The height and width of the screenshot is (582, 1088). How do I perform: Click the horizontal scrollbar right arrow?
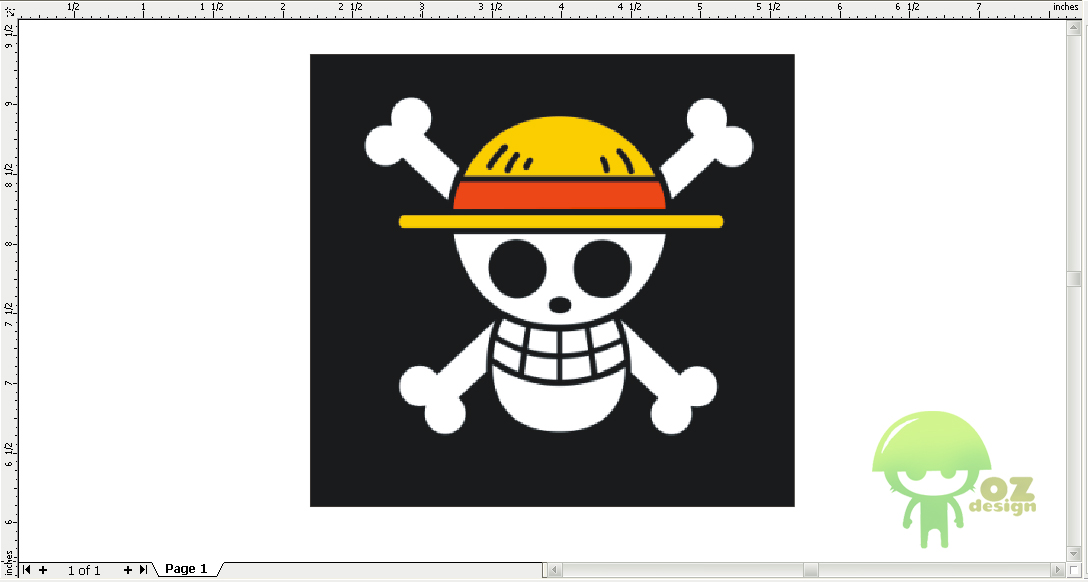(1057, 570)
